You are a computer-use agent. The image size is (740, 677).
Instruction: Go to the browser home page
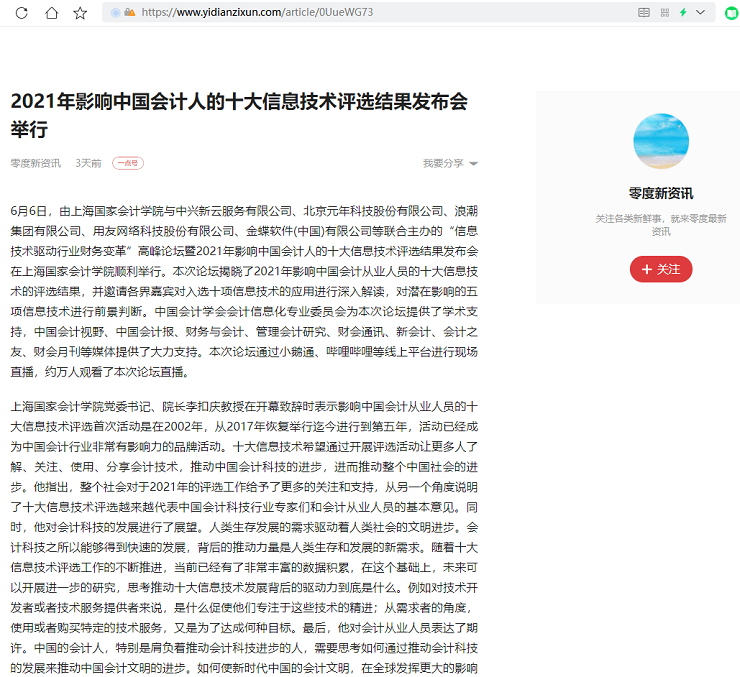tap(51, 13)
